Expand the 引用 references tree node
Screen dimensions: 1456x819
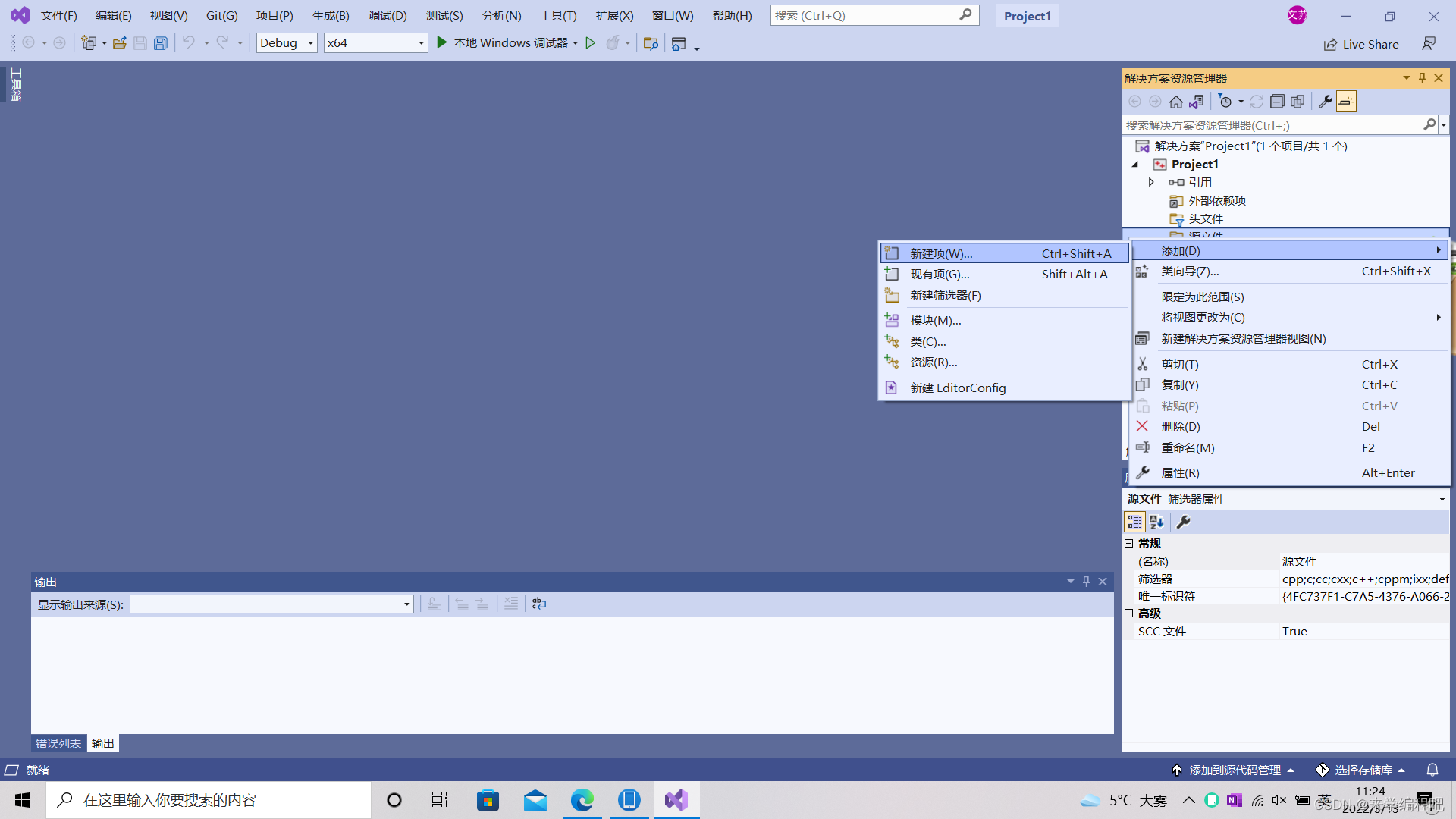(x=1151, y=182)
